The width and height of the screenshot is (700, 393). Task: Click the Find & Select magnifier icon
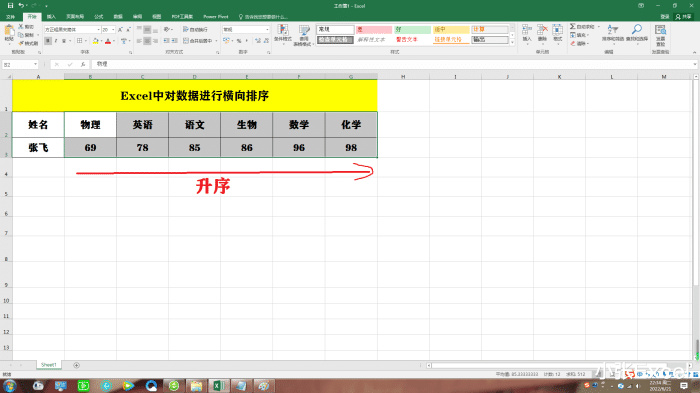pos(637,33)
